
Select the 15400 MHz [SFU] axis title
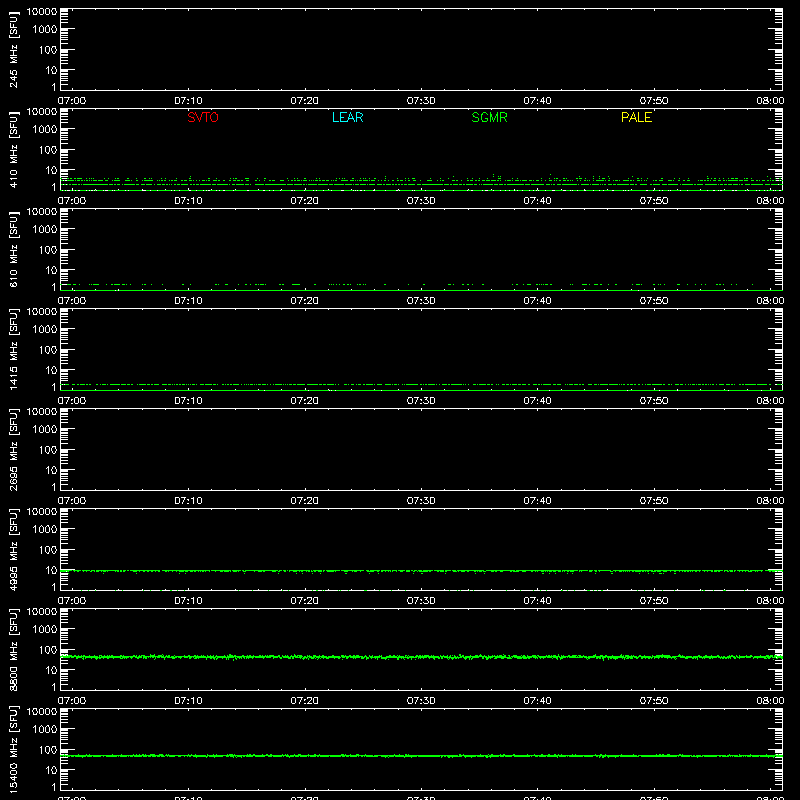[x=13, y=750]
